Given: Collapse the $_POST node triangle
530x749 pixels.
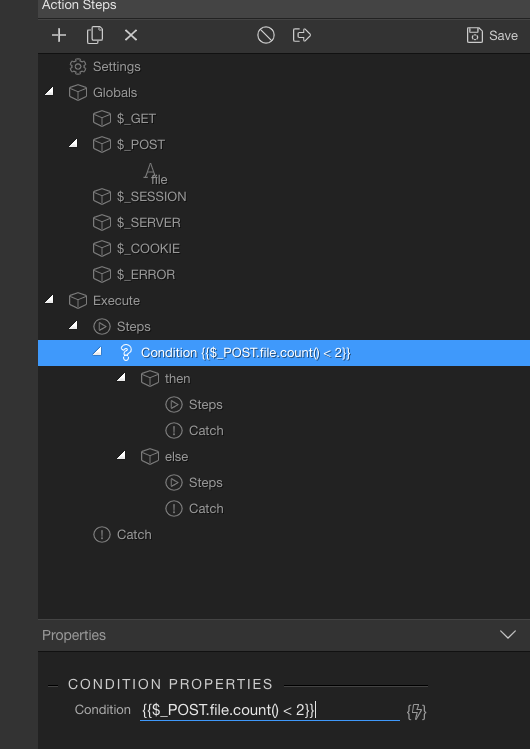Looking at the screenshot, I should click(73, 143).
